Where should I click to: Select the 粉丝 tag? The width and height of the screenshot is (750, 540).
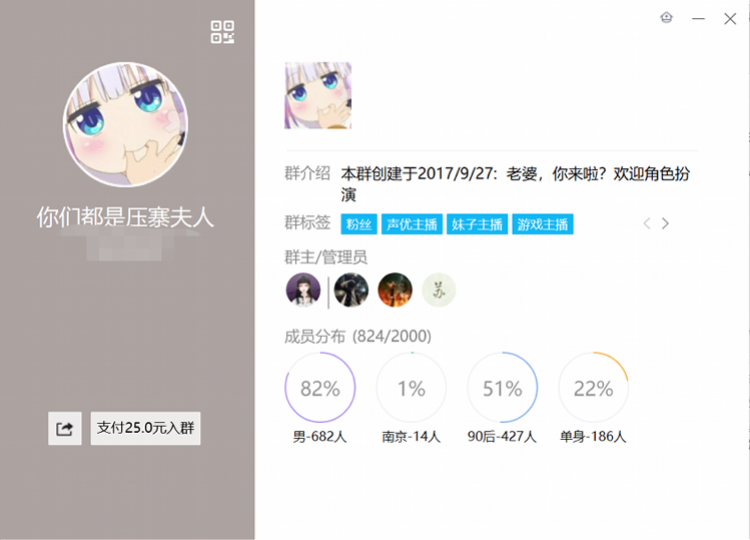pyautogui.click(x=359, y=224)
